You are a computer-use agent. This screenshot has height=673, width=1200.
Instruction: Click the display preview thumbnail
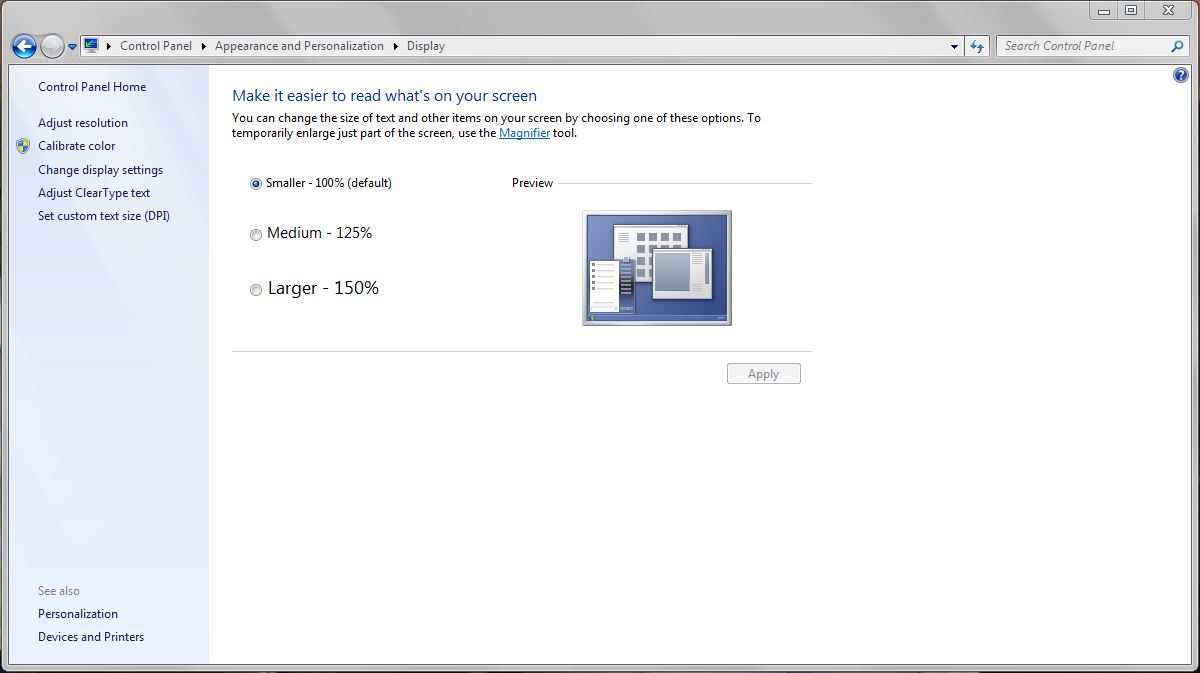pos(657,267)
